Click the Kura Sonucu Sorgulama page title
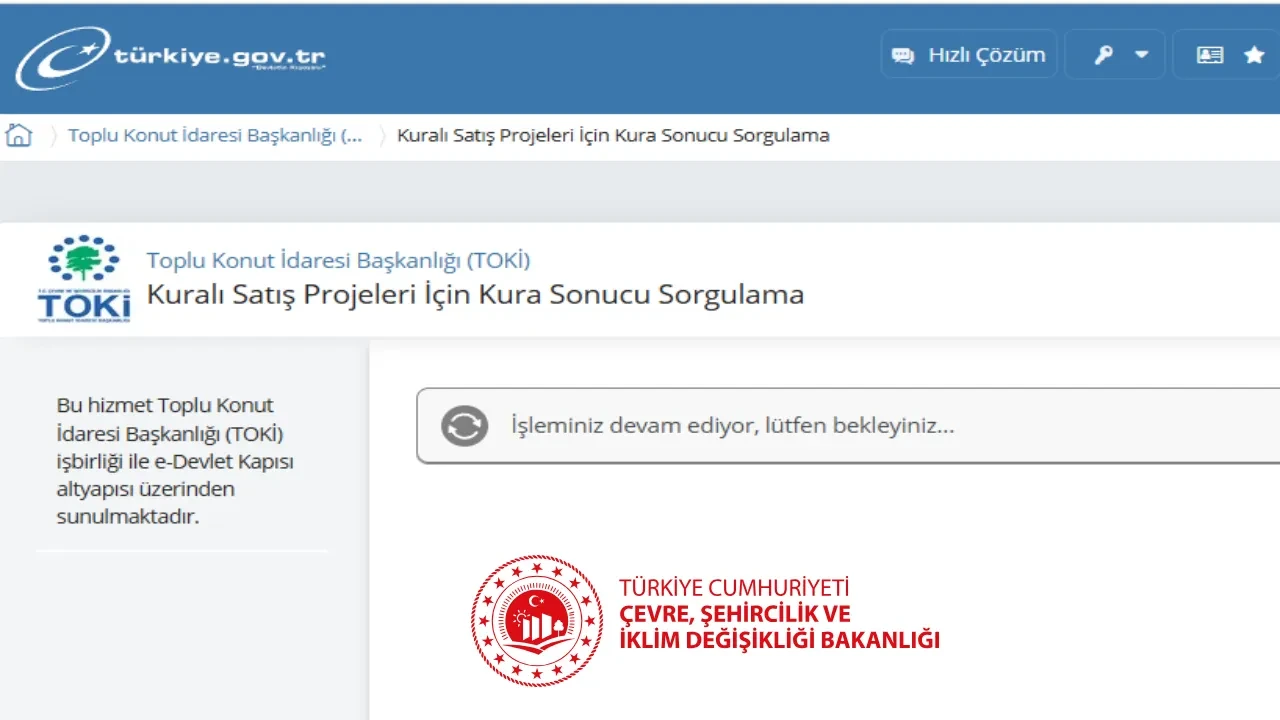This screenshot has width=1280, height=720. click(474, 295)
